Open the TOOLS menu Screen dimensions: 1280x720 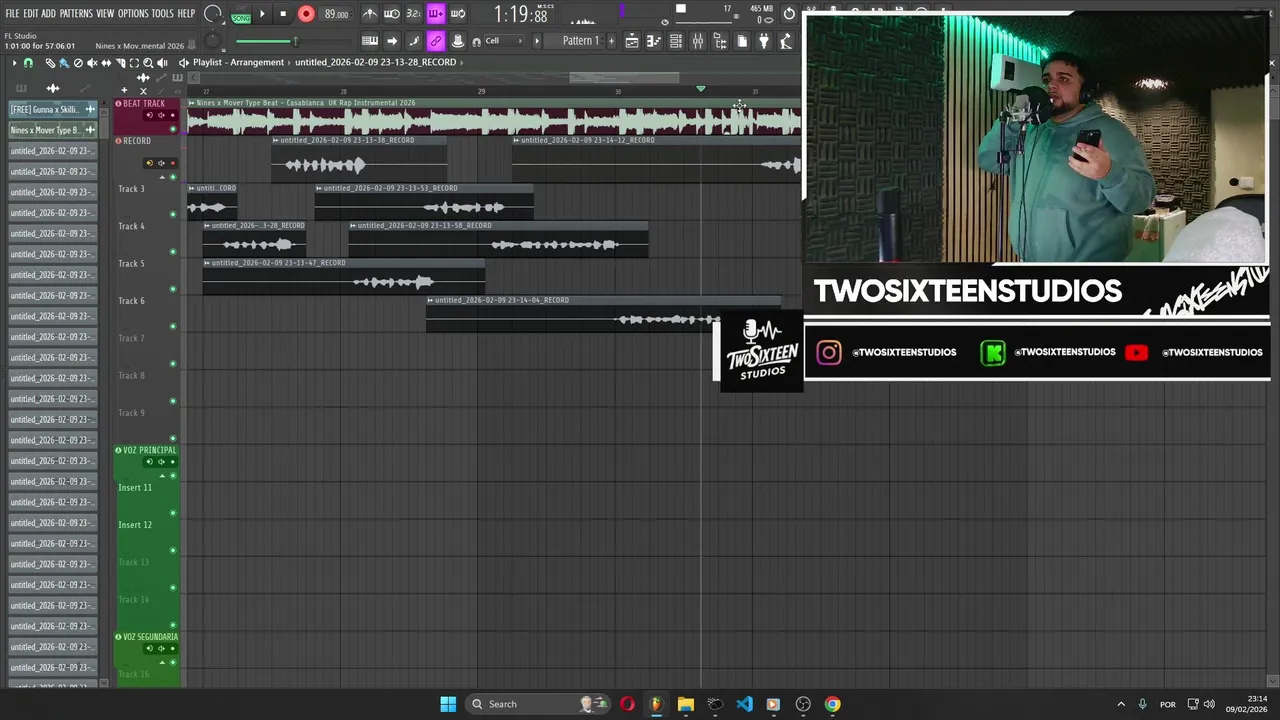click(x=162, y=13)
